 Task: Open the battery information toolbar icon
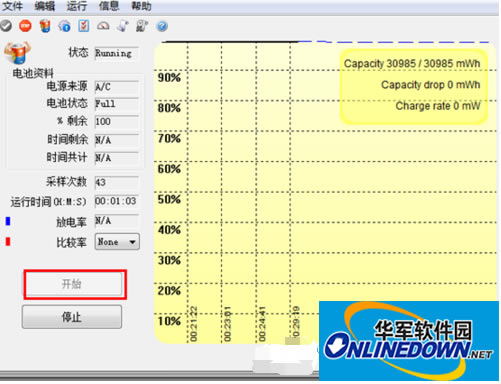point(45,26)
